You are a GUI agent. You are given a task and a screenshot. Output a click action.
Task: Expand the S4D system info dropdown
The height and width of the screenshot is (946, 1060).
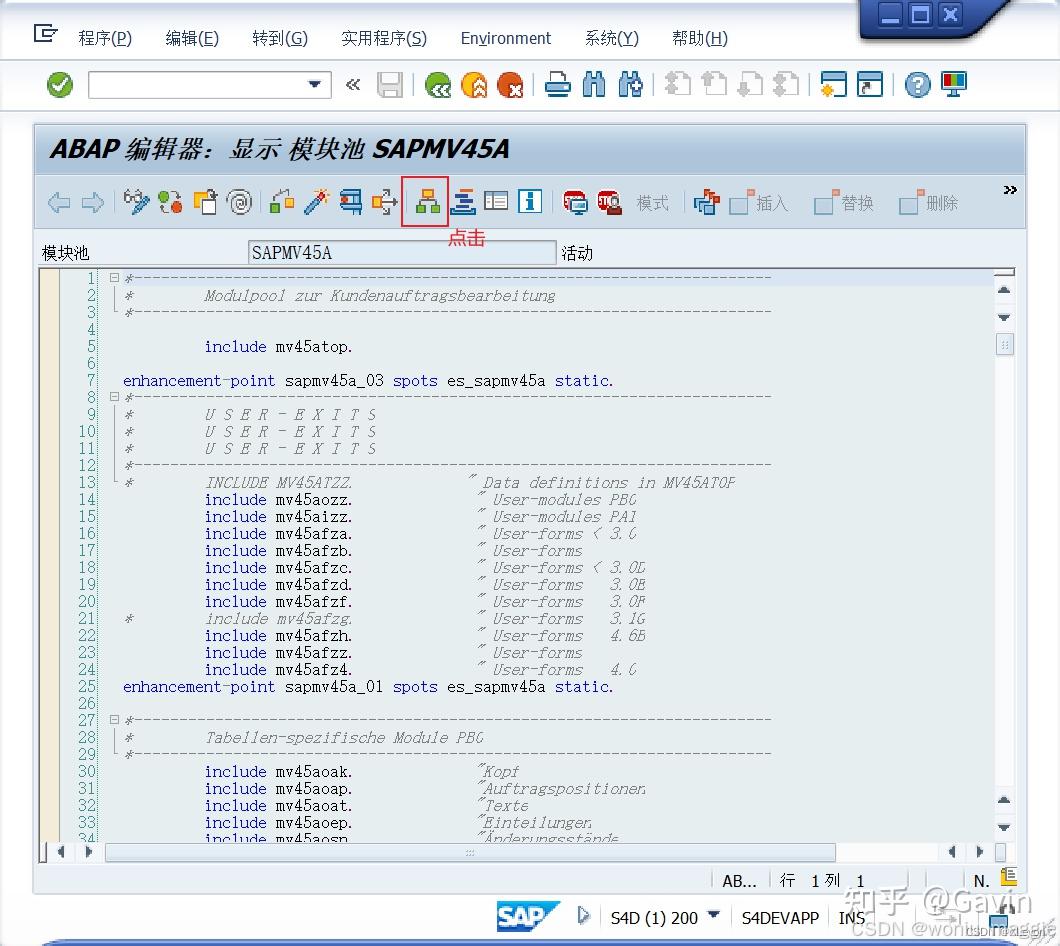[x=713, y=915]
